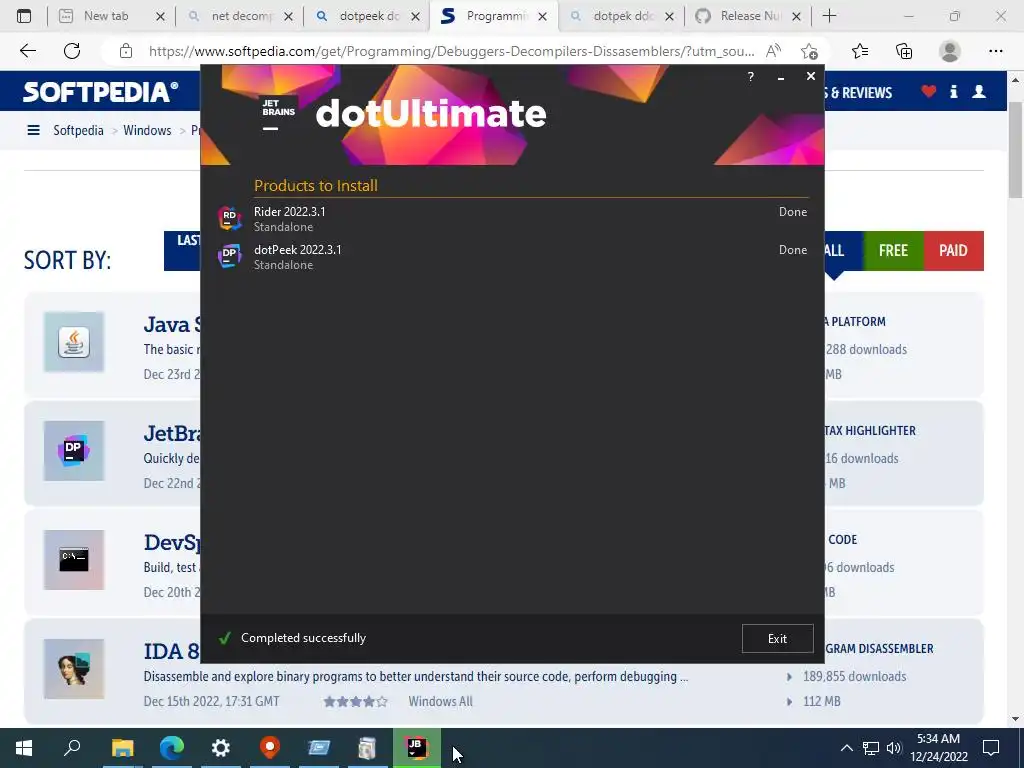Viewport: 1024px width, 768px height.
Task: Open taskbar Search magnifier
Action: tap(72, 748)
